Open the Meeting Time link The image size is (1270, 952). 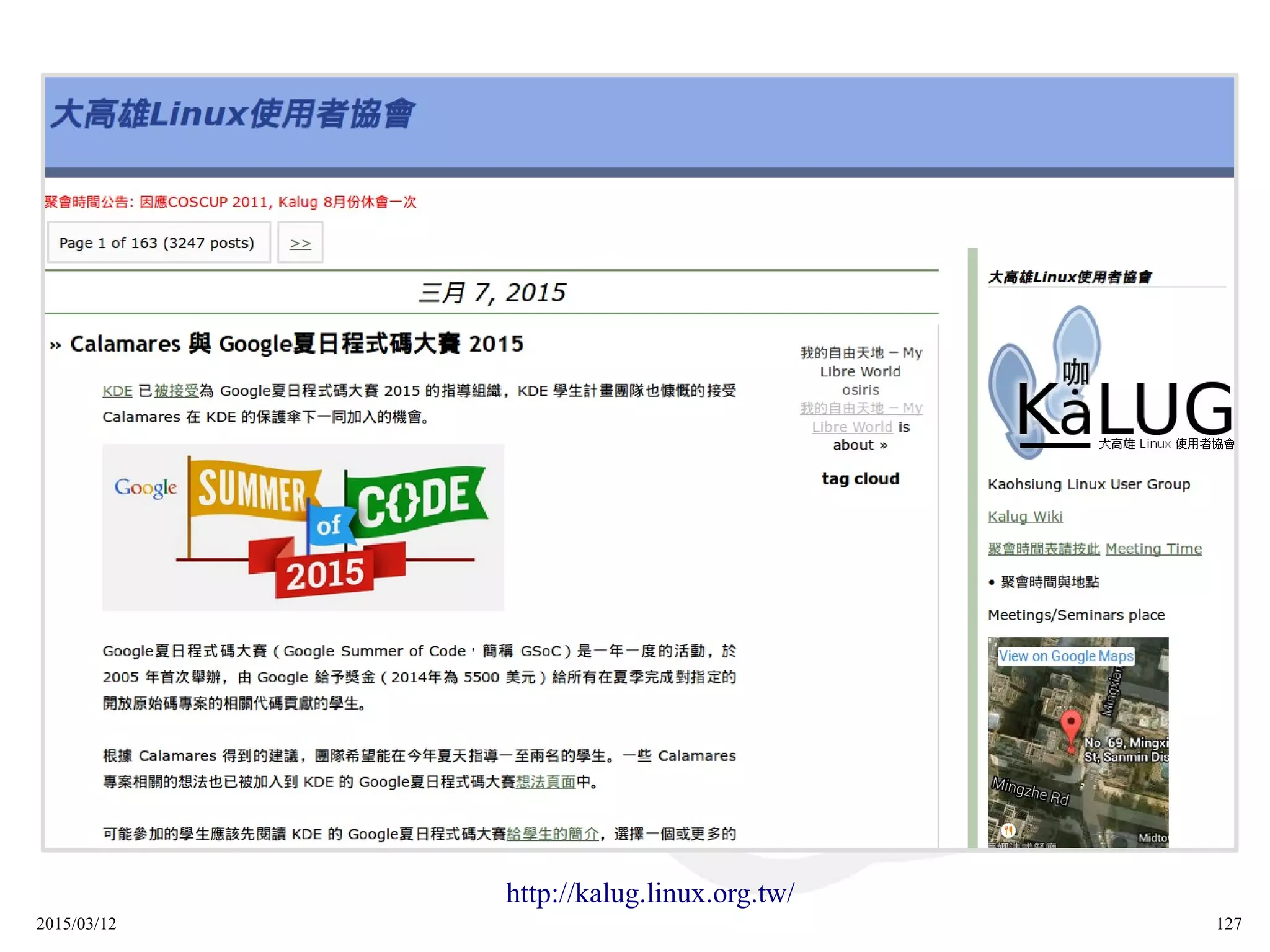point(1153,549)
